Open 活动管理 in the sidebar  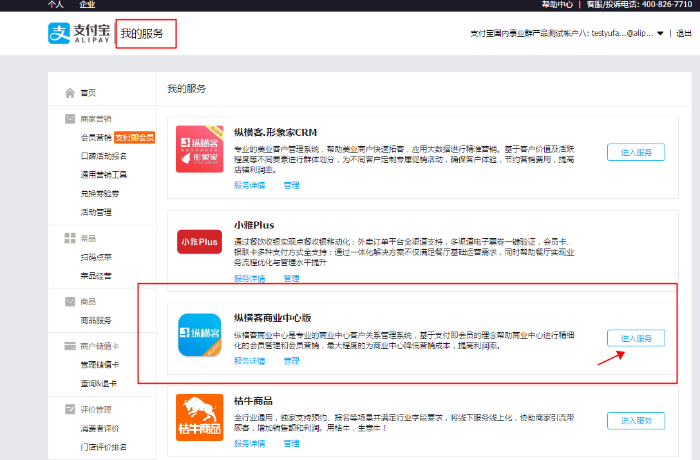[96, 212]
